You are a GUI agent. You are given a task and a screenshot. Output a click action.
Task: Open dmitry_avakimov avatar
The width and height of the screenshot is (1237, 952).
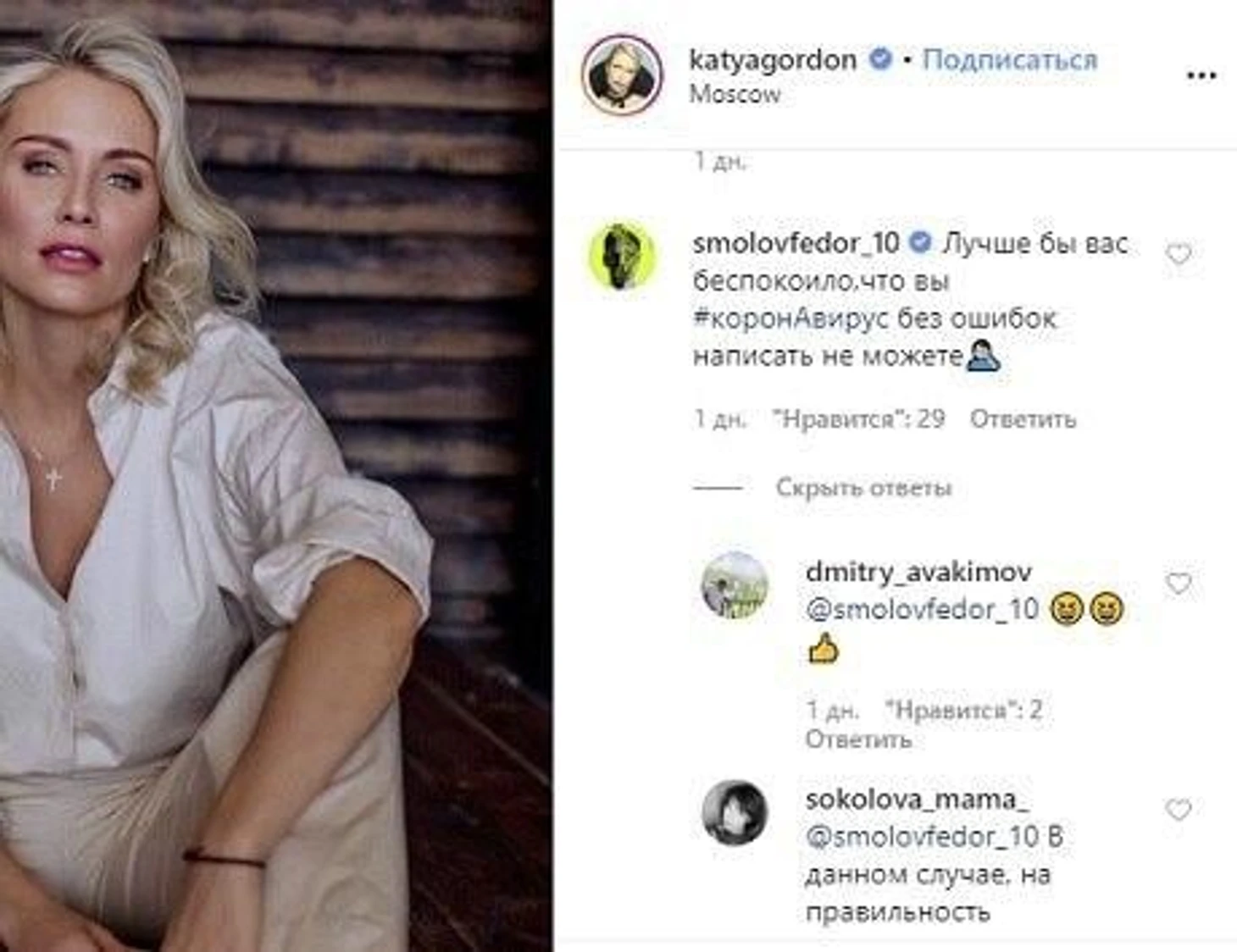pos(735,584)
